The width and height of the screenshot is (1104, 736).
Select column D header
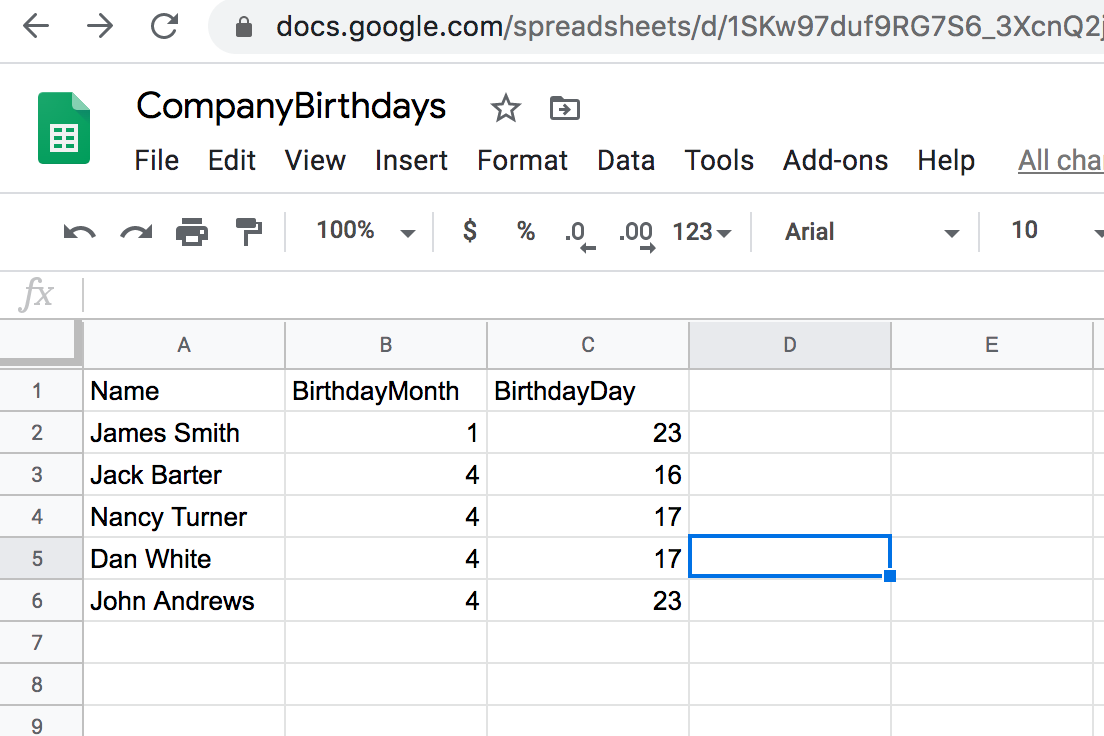[790, 345]
